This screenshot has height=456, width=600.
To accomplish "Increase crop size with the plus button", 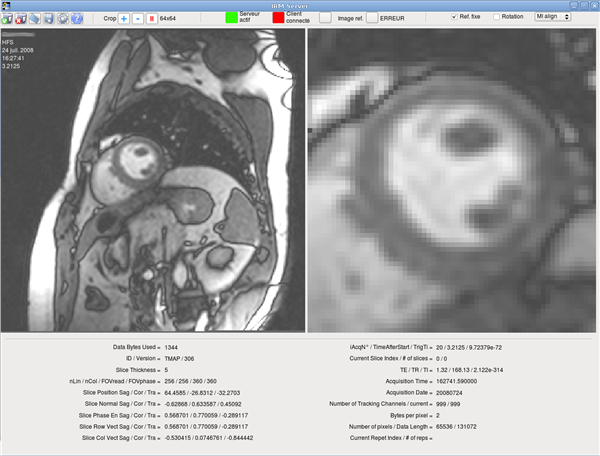I will (124, 18).
